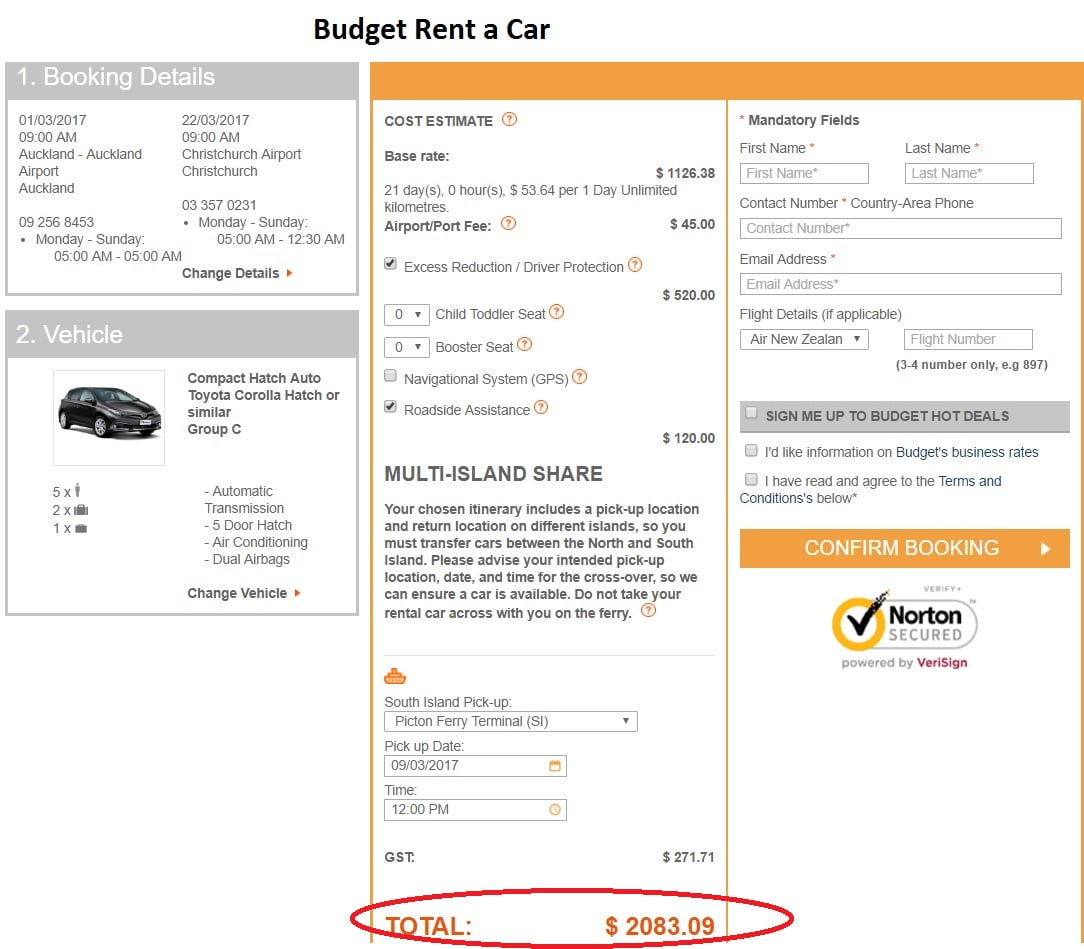The height and width of the screenshot is (949, 1084).
Task: Click the Change Vehicle arrow icon
Action: click(297, 593)
